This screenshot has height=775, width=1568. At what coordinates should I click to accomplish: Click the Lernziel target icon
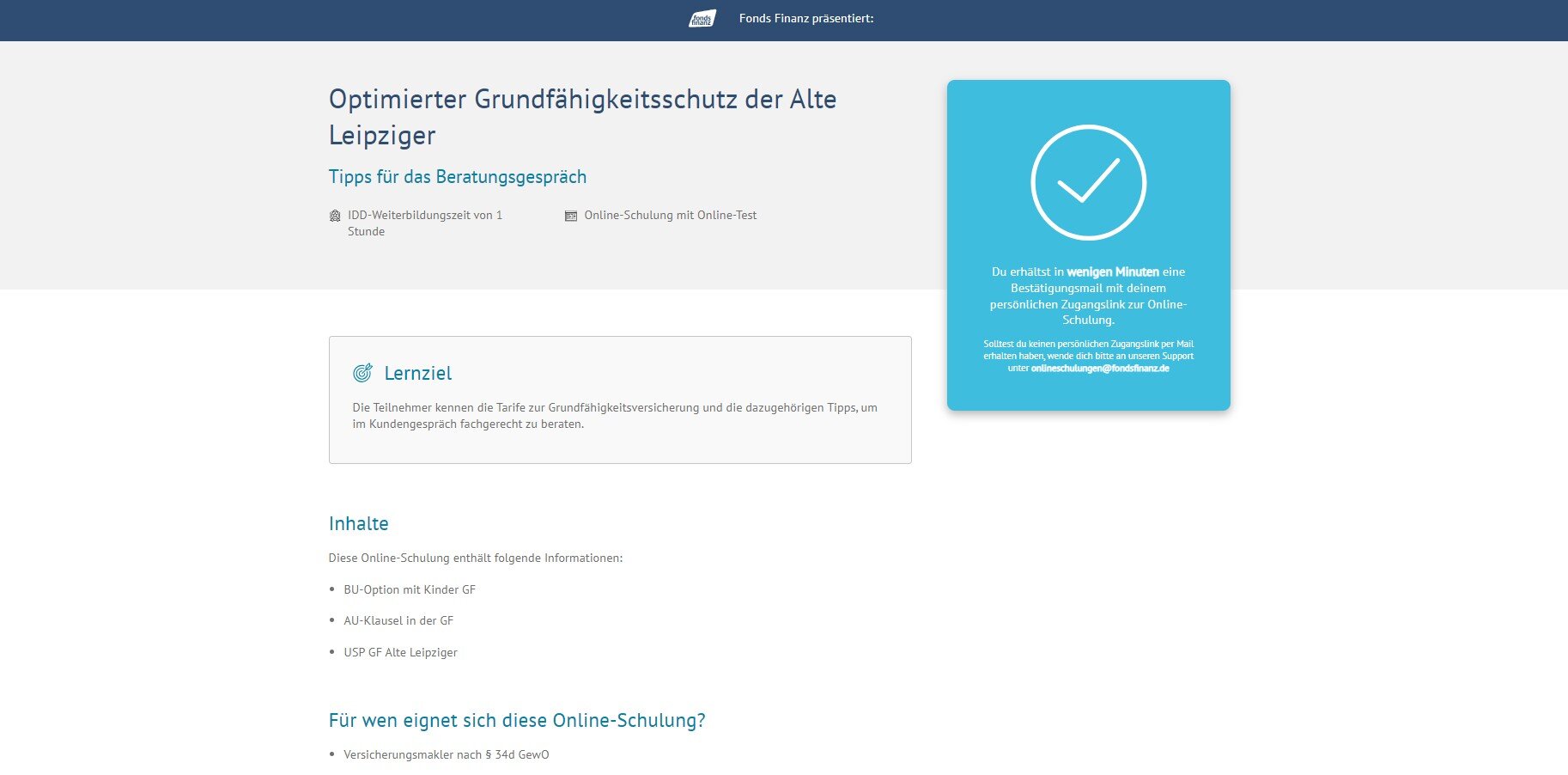[362, 373]
